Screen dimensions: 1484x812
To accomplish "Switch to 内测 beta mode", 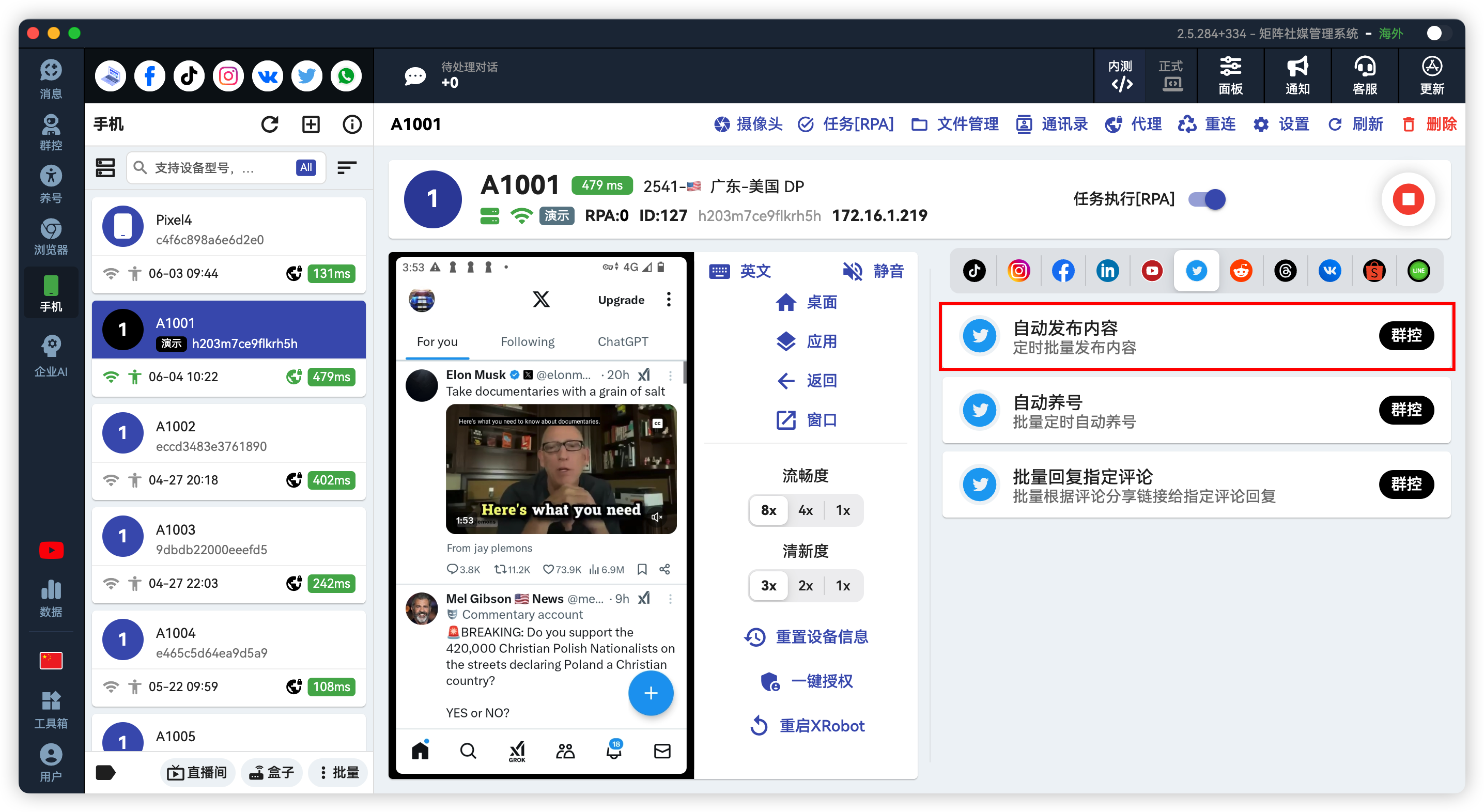I will coord(1120,75).
